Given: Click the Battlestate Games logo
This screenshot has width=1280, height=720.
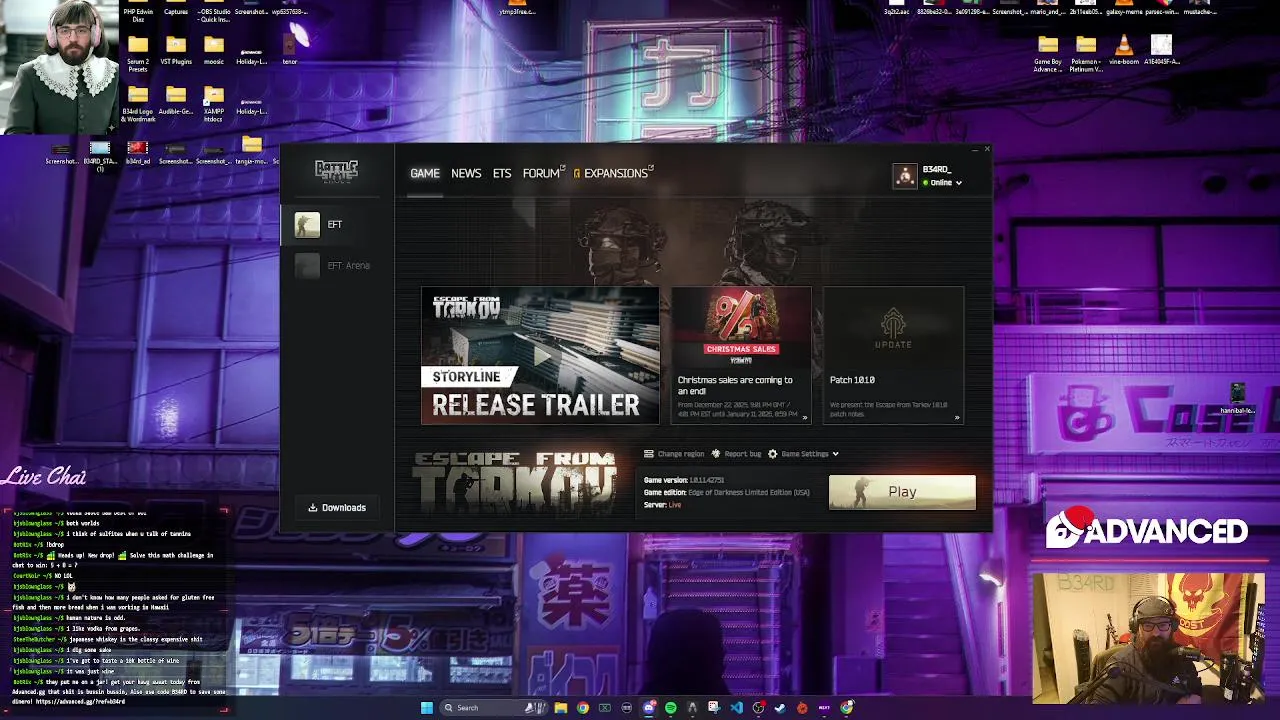Looking at the screenshot, I should 336,172.
